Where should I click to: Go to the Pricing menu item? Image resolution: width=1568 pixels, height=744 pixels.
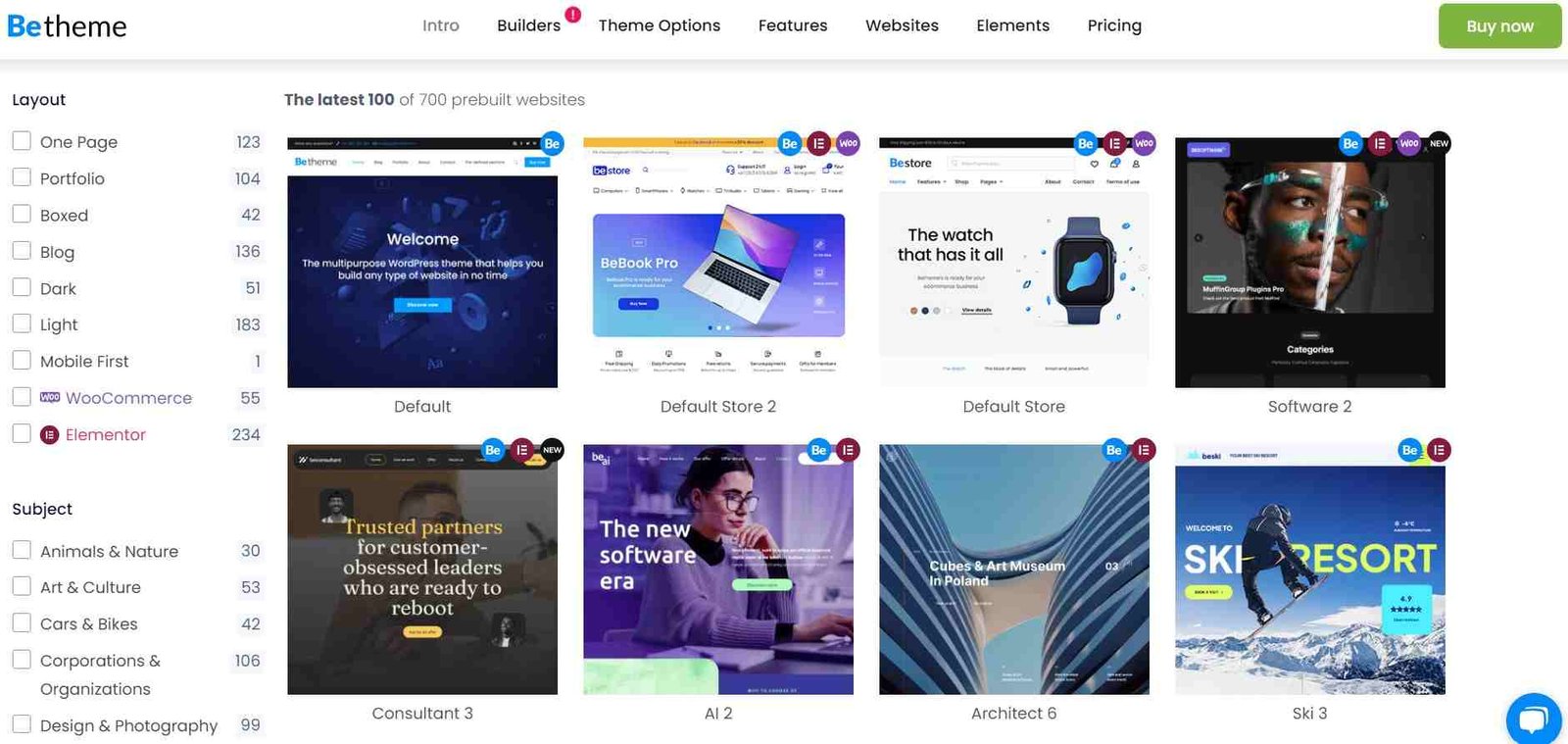click(1114, 25)
